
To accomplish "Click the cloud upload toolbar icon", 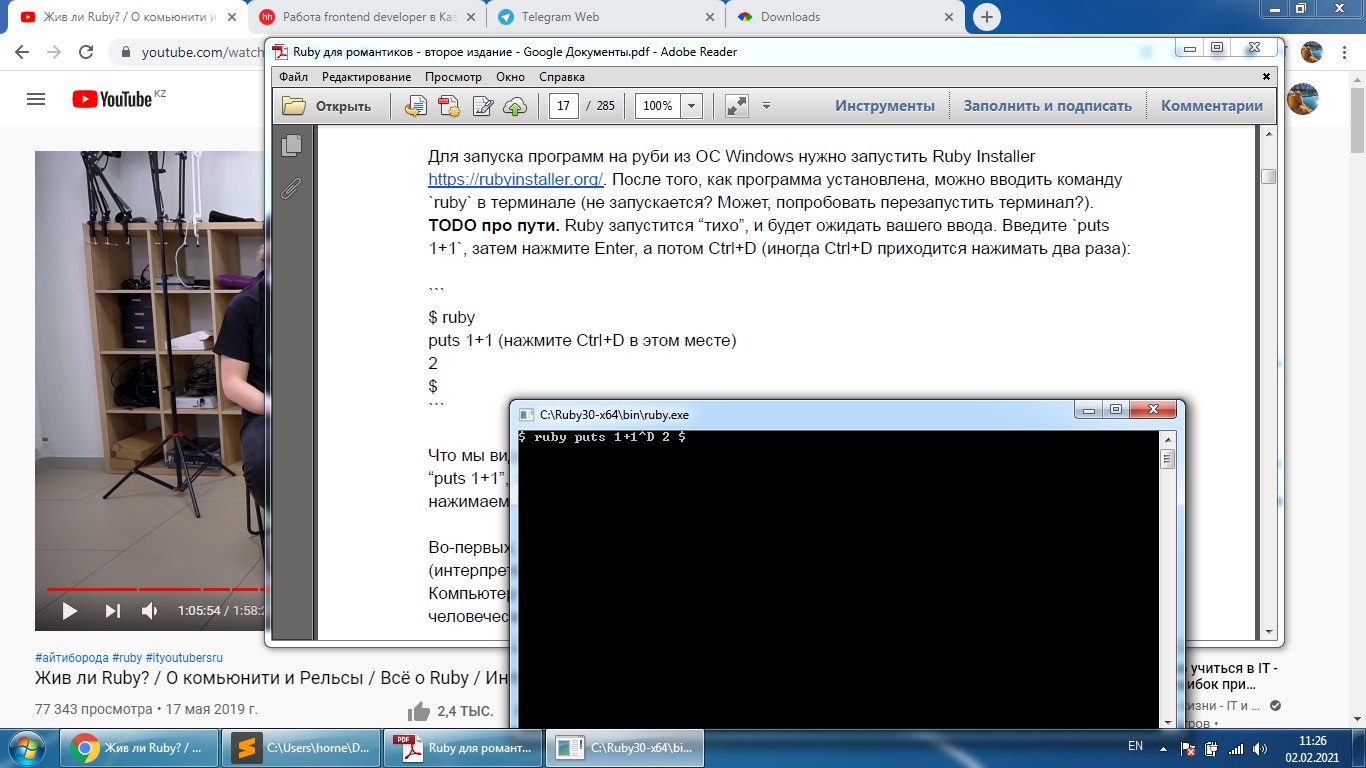I will pos(515,106).
